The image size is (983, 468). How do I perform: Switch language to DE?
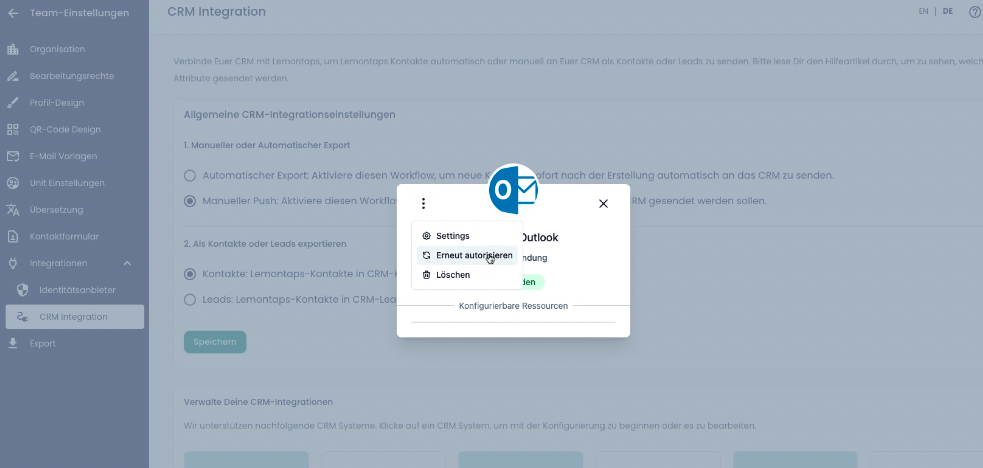[x=948, y=11]
